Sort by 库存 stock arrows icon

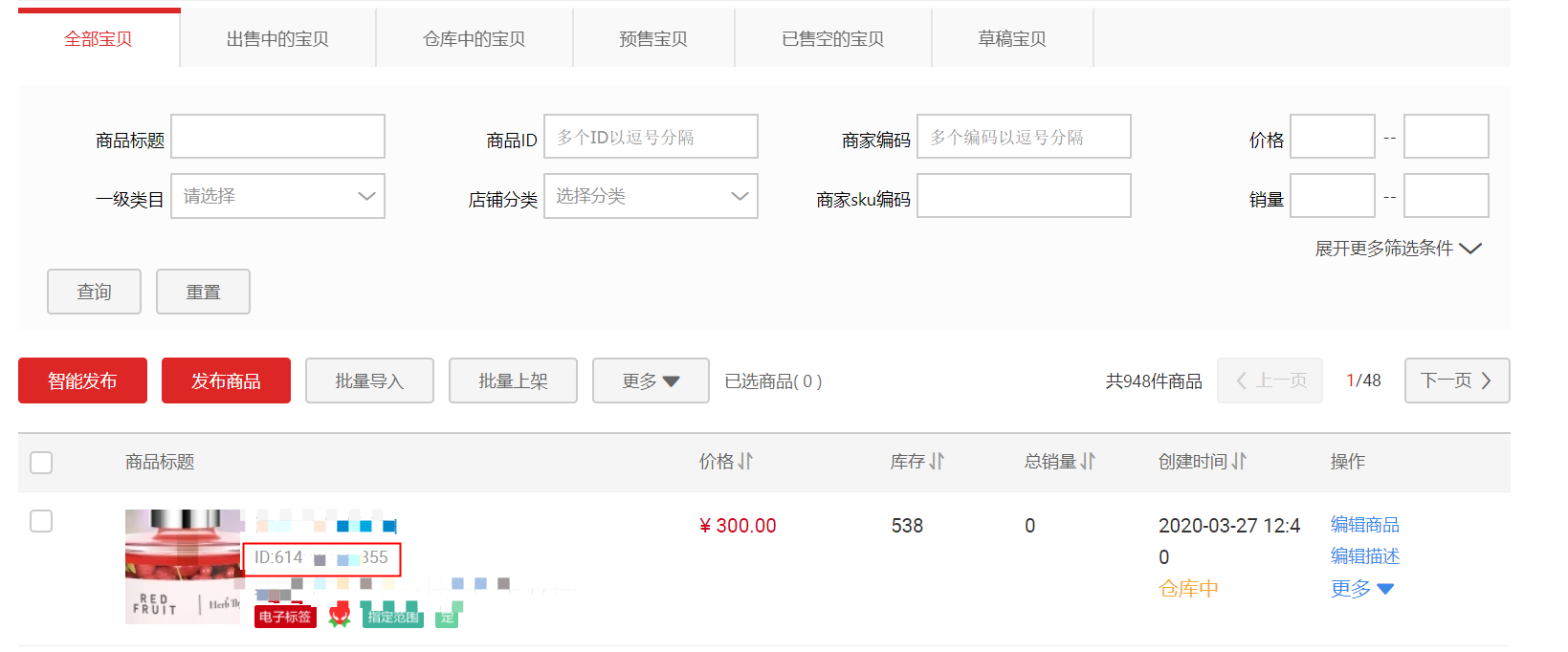click(x=937, y=462)
